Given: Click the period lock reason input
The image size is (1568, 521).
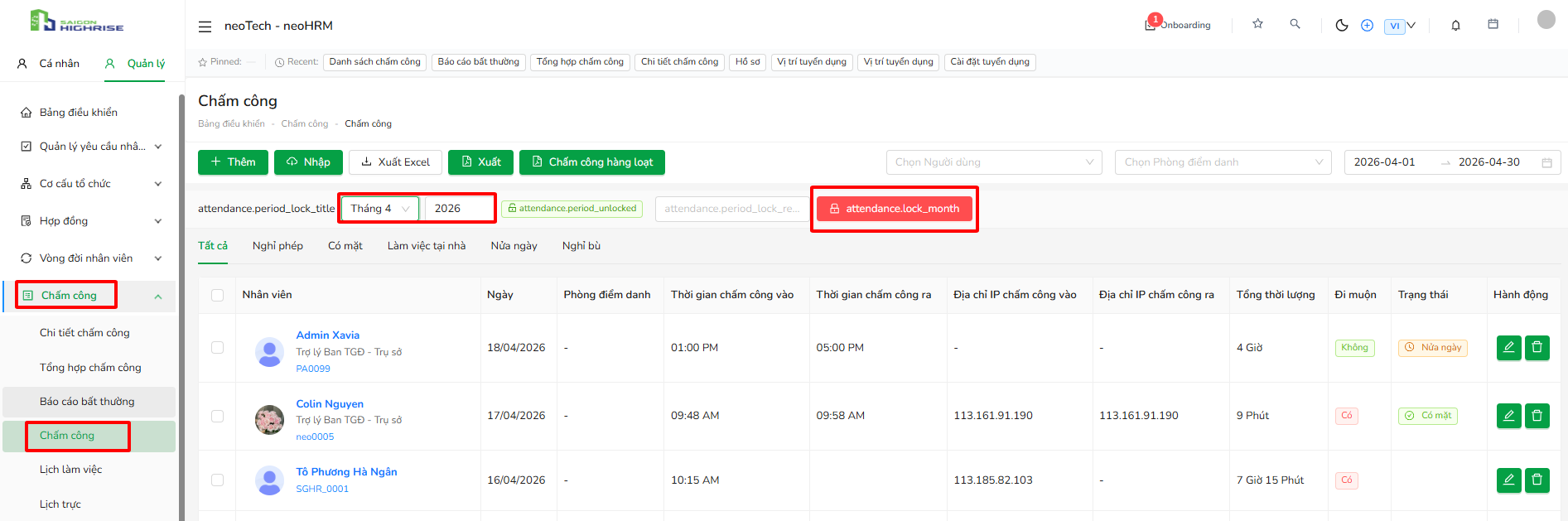Looking at the screenshot, I should point(732,209).
